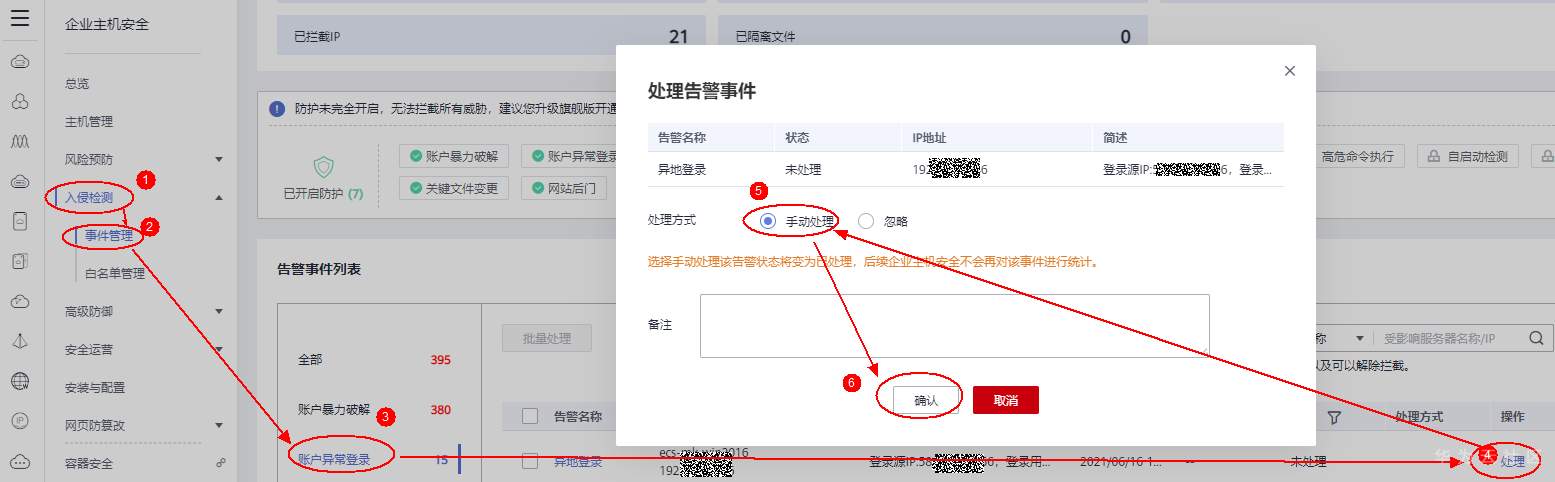The width and height of the screenshot is (1555, 482).
Task: Click the 企业主机安全 sidebar title
Action: 107,24
